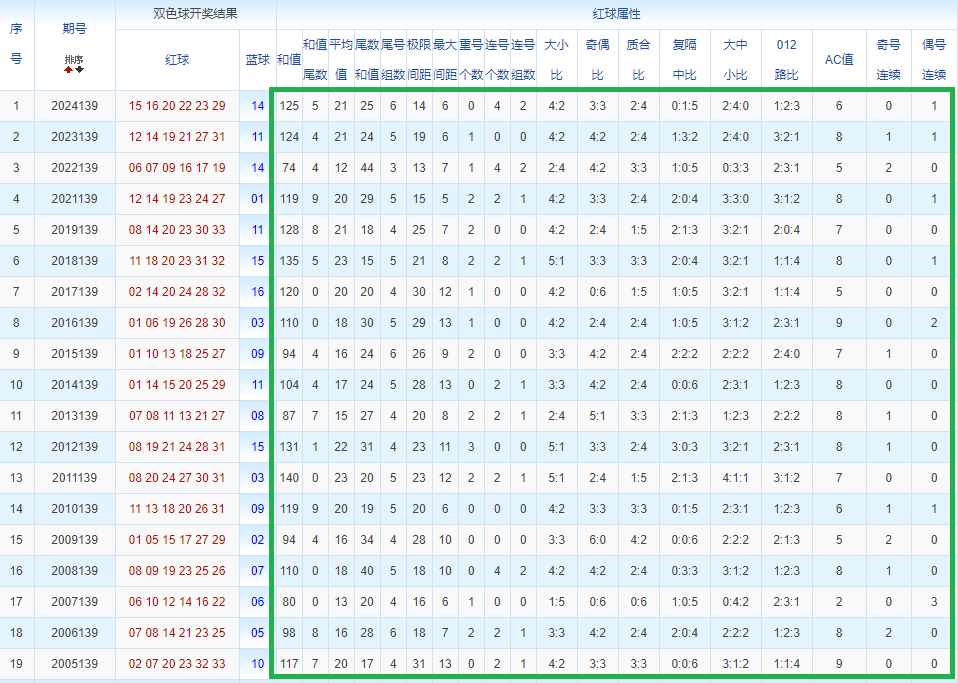Click odd-even ratio 6:0 in row 2009139

(598, 540)
